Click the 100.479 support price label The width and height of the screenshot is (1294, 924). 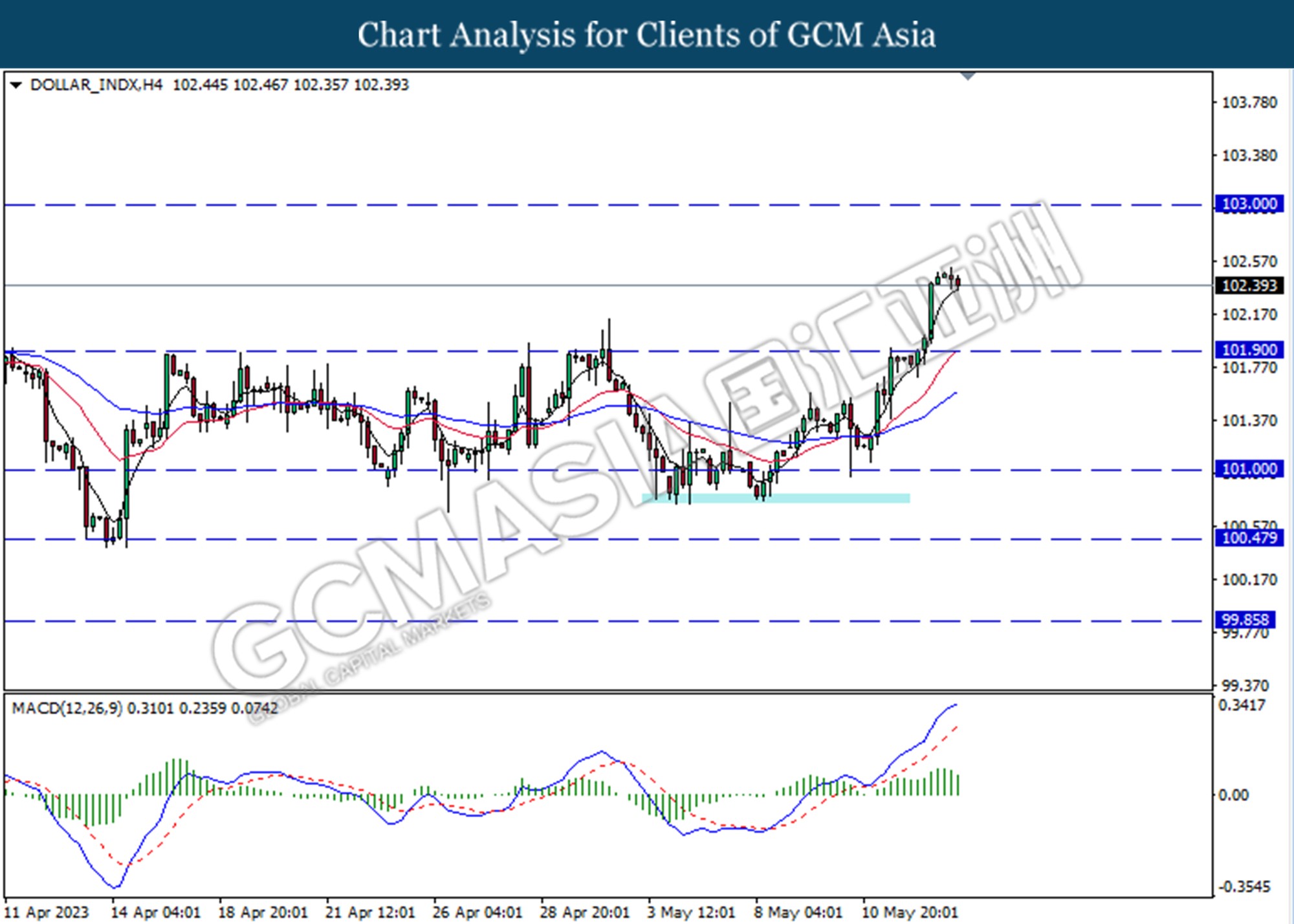(1249, 538)
